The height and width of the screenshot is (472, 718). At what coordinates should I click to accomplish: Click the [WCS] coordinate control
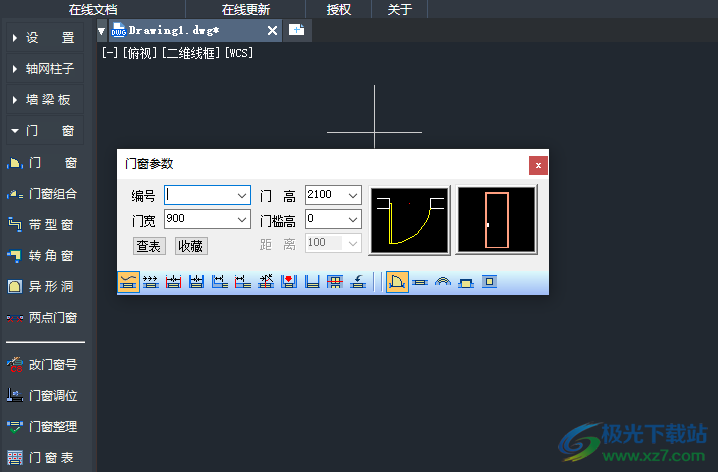239,53
